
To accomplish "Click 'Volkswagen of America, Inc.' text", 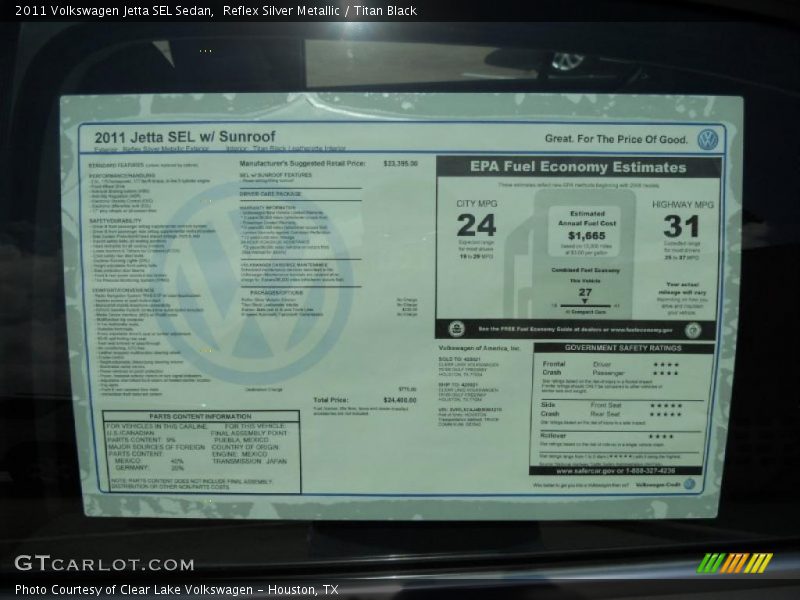I will coord(479,348).
